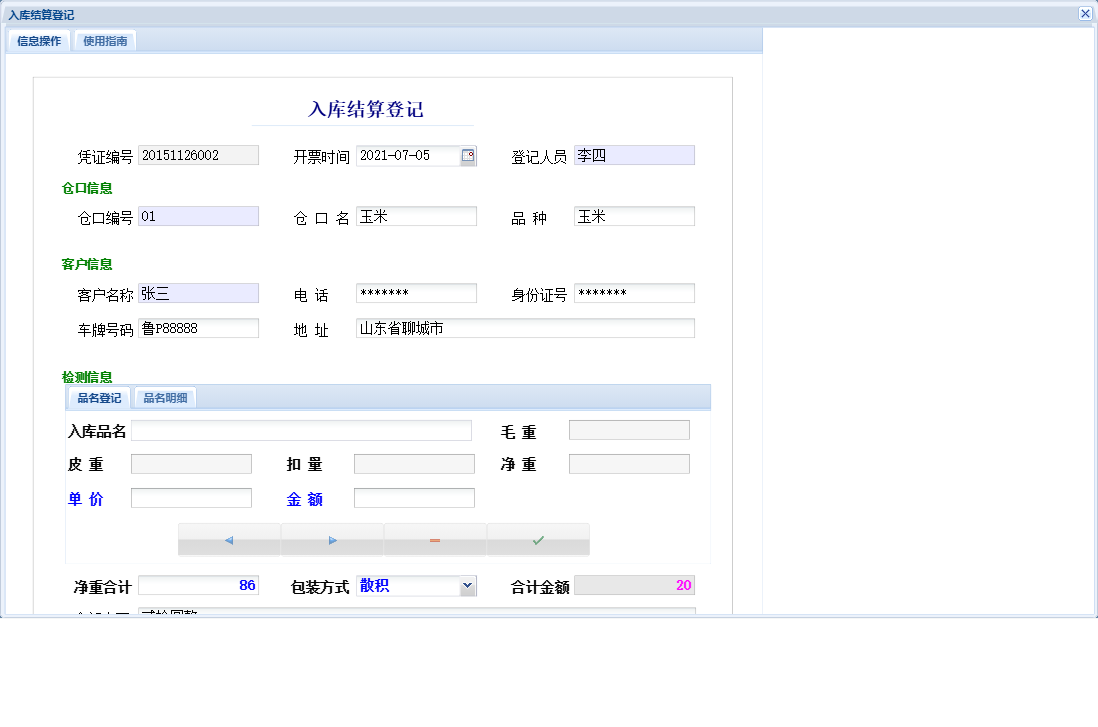
Task: Click the minus icon to remove entry
Action: (x=434, y=539)
